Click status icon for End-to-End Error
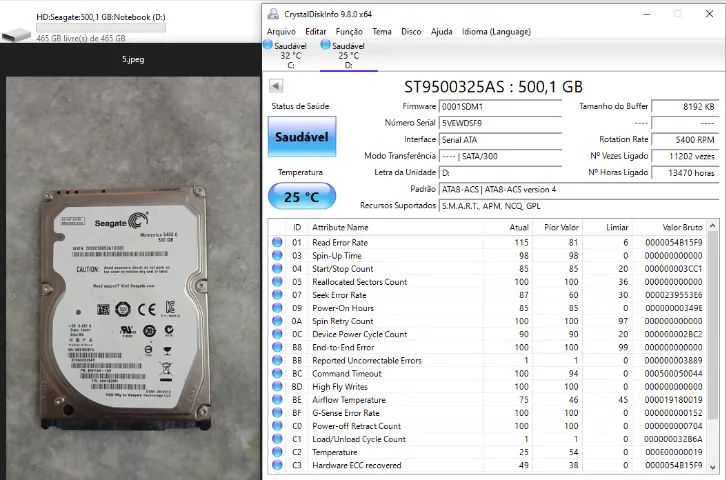 [x=277, y=347]
